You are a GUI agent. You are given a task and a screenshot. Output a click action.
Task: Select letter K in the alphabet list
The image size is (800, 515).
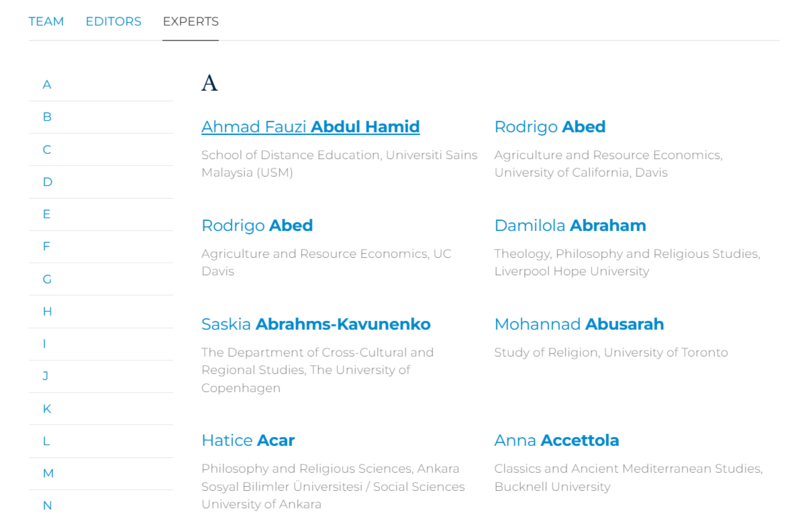47,408
